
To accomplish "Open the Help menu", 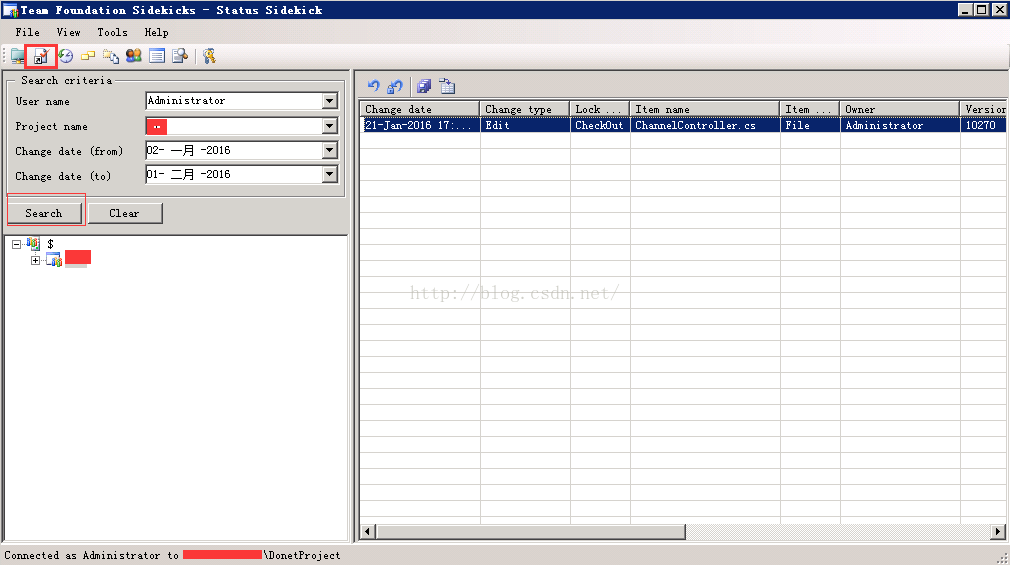I will (x=157, y=32).
